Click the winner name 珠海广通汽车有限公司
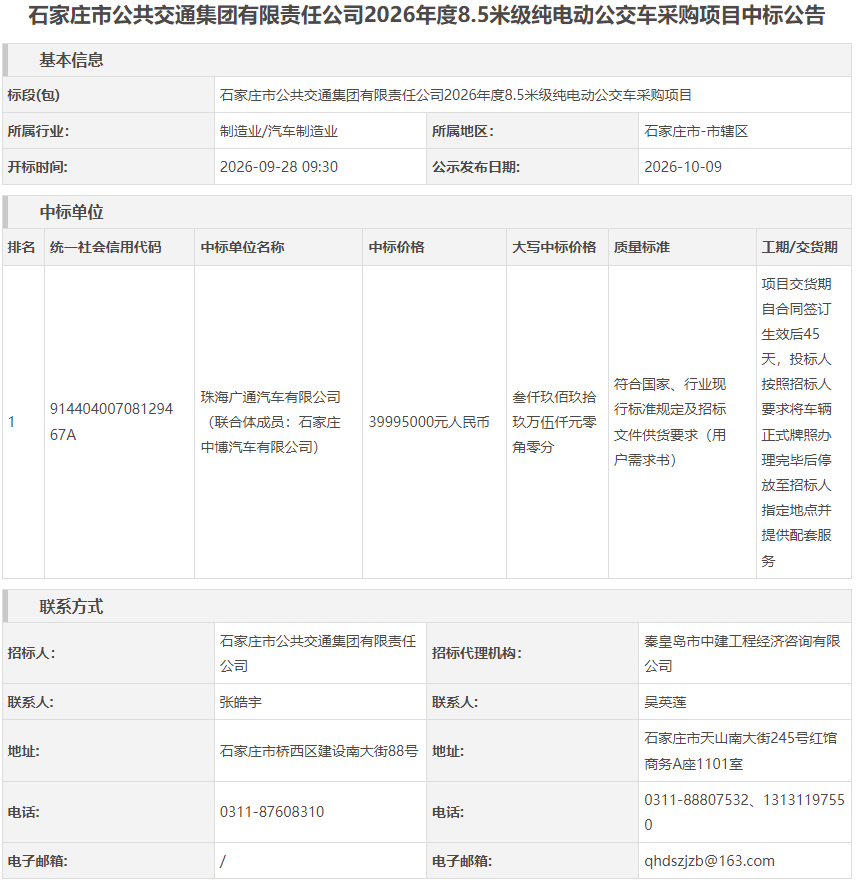The height and width of the screenshot is (882, 856). 271,397
